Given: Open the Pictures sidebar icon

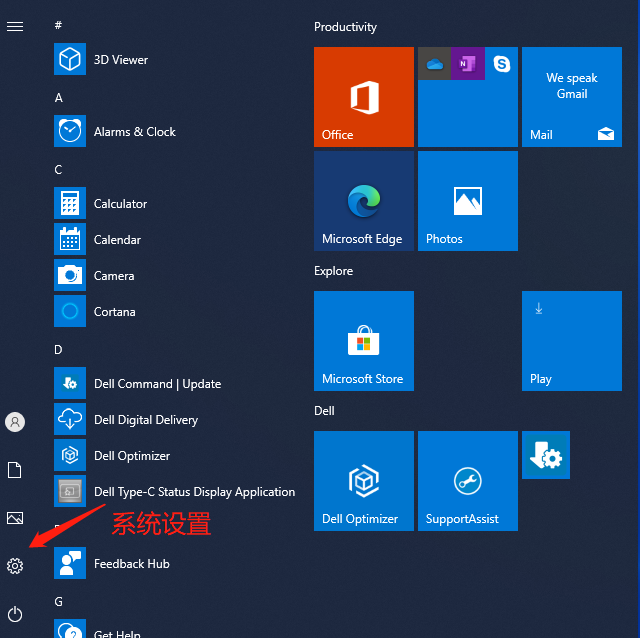Looking at the screenshot, I should coord(15,518).
